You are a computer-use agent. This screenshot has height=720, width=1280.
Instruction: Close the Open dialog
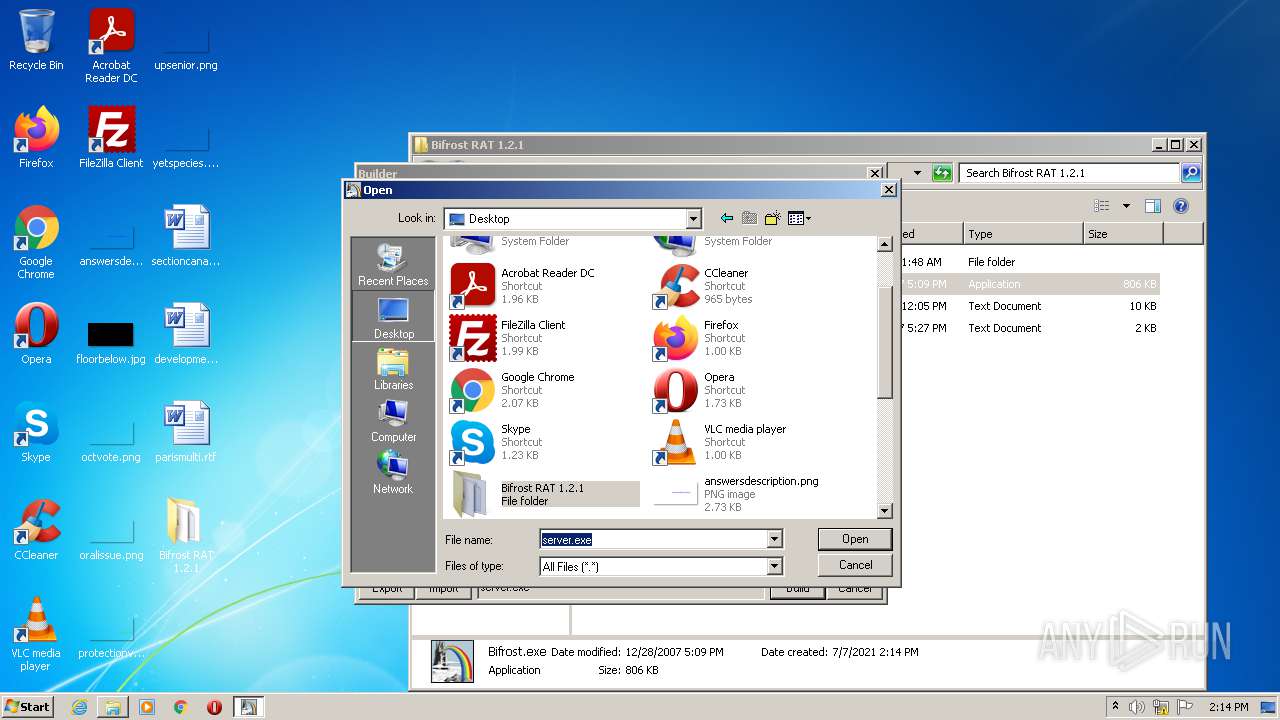(x=888, y=190)
